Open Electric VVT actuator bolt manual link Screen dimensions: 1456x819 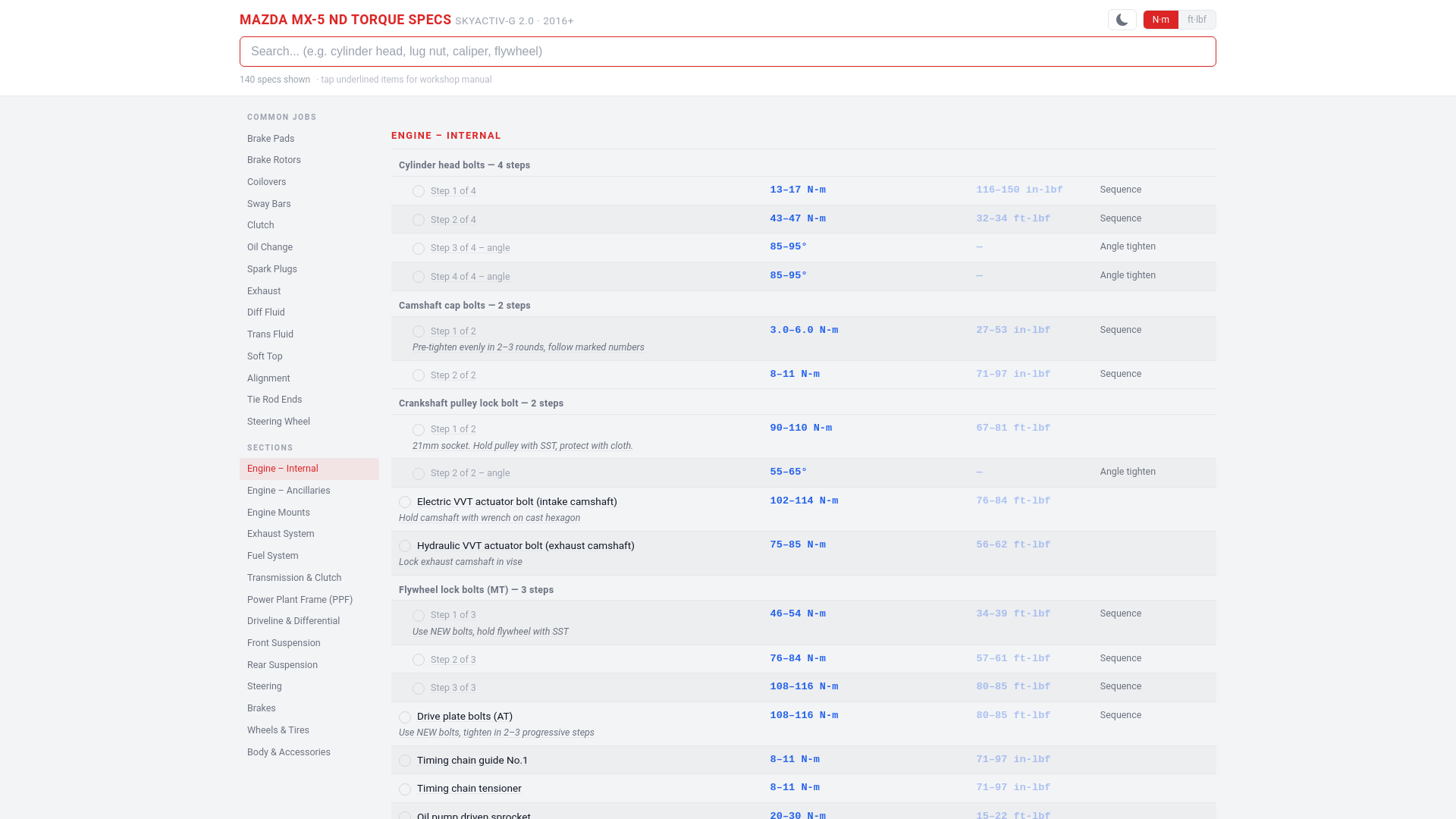pyautogui.click(x=516, y=502)
